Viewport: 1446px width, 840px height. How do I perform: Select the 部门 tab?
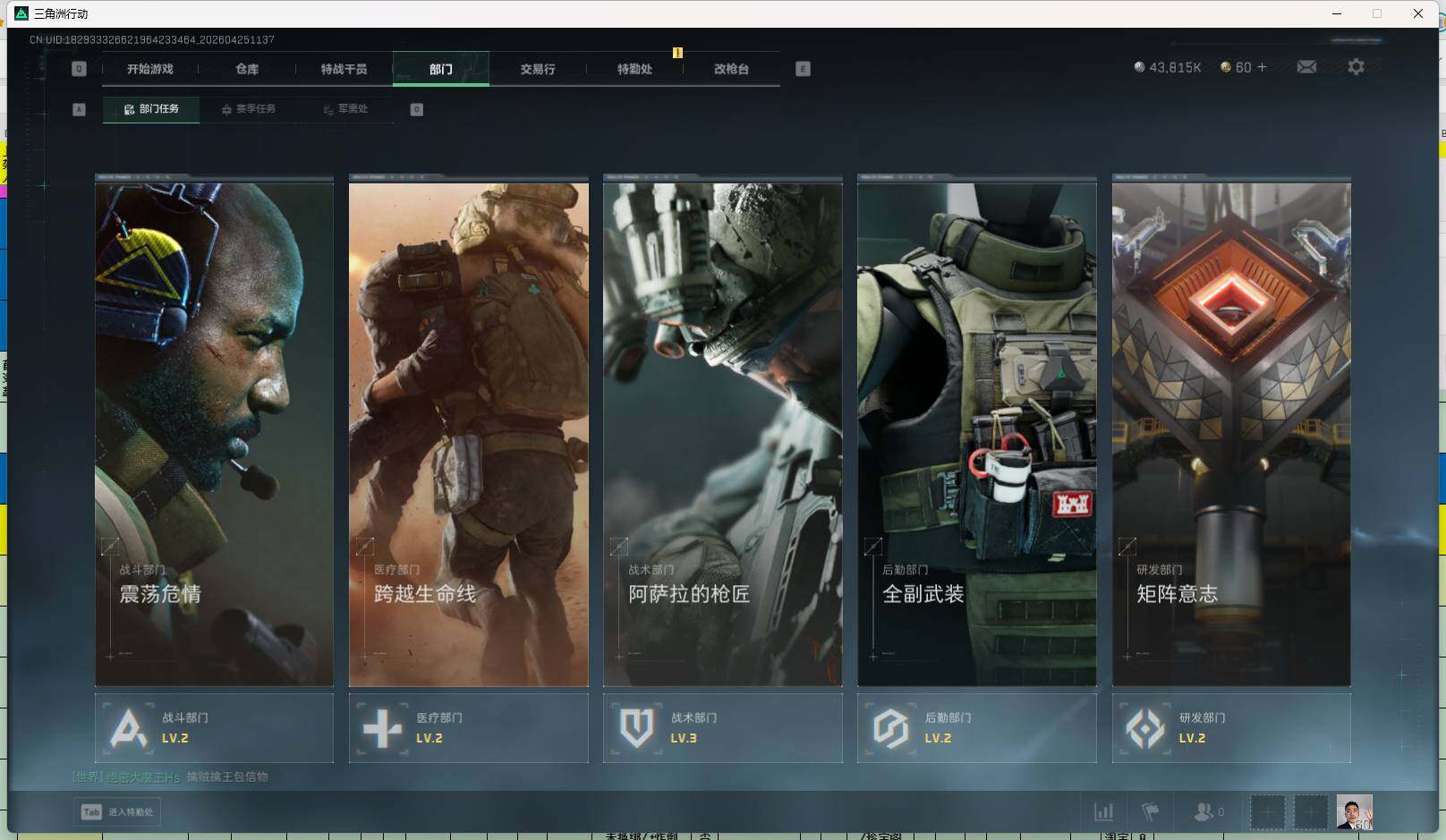(x=441, y=69)
